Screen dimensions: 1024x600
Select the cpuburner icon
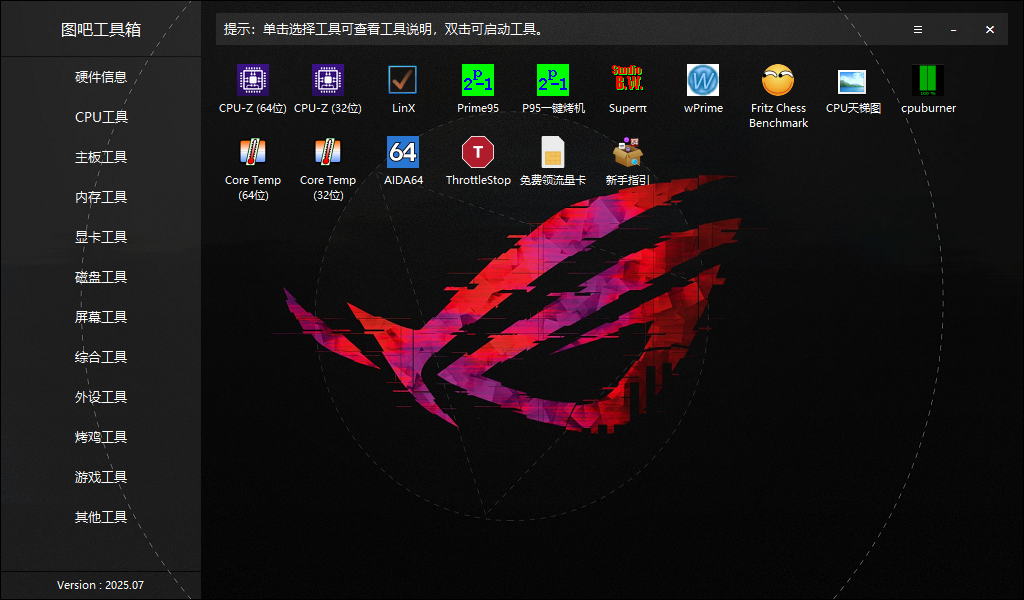[928, 80]
